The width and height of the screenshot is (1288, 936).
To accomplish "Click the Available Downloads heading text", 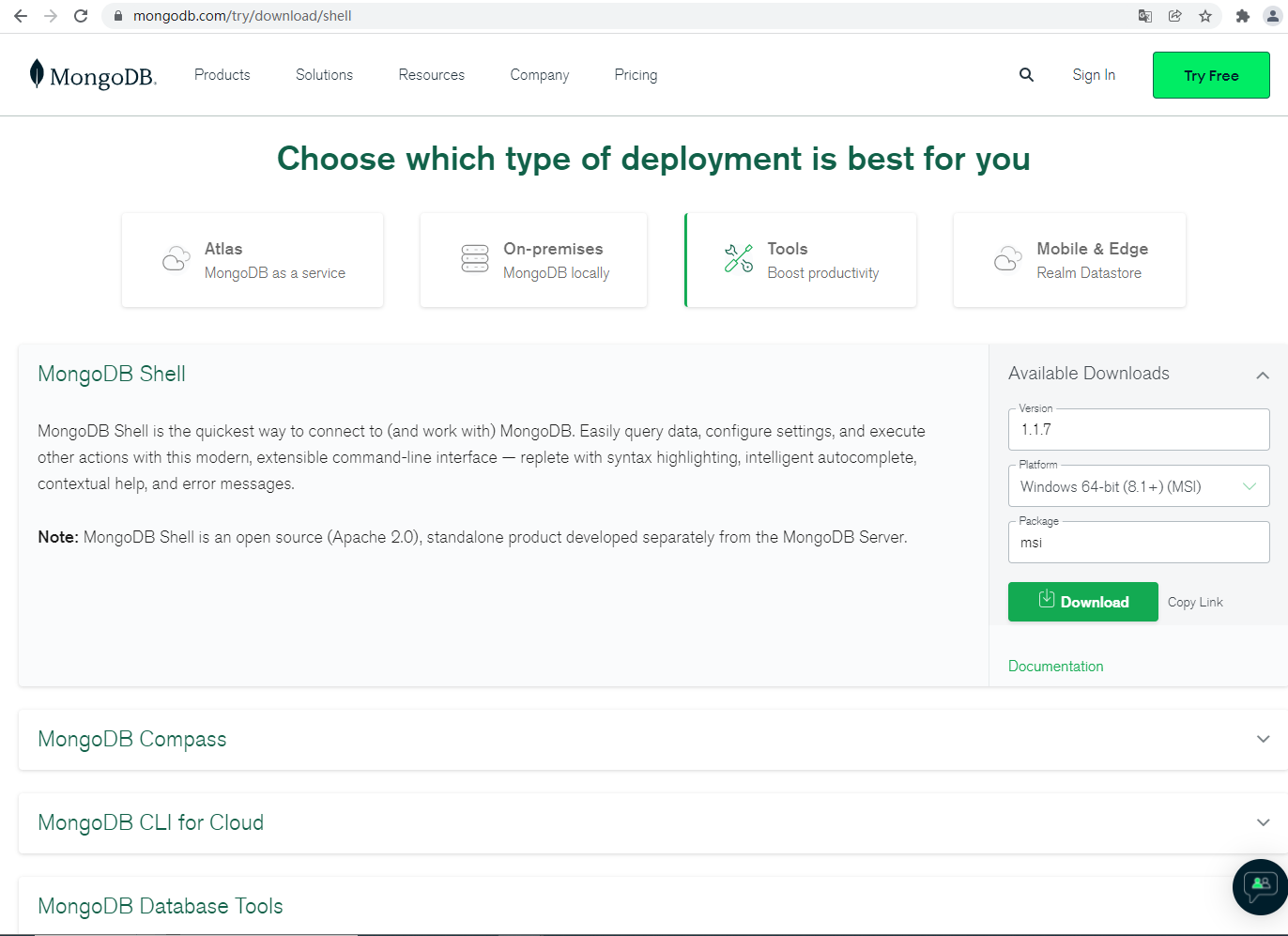I will (x=1089, y=373).
